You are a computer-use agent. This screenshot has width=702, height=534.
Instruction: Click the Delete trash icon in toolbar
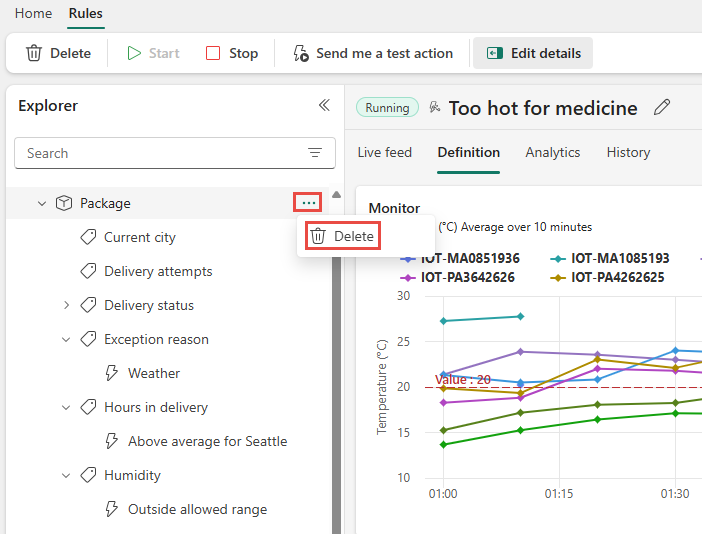coord(34,53)
